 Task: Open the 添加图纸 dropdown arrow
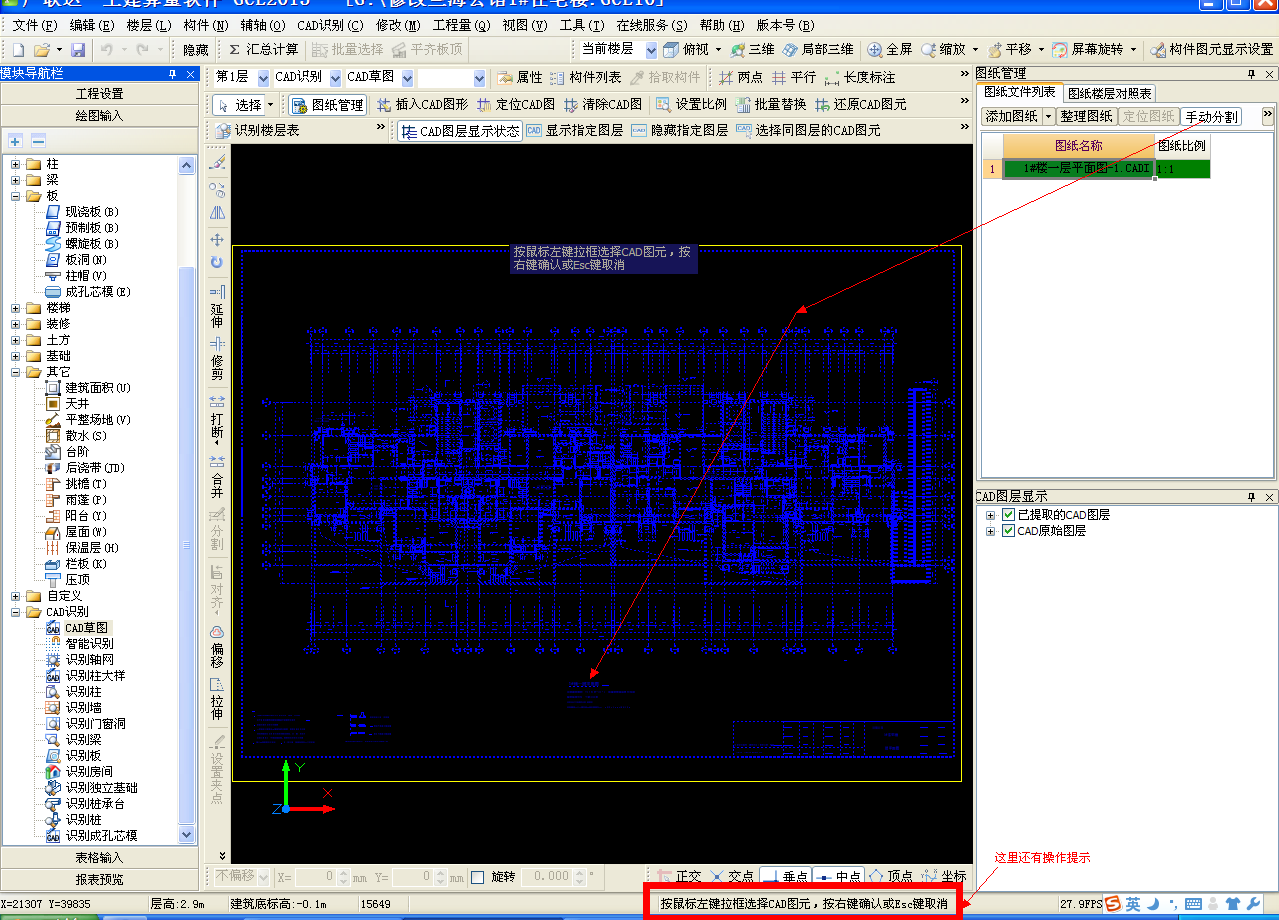[x=1048, y=116]
